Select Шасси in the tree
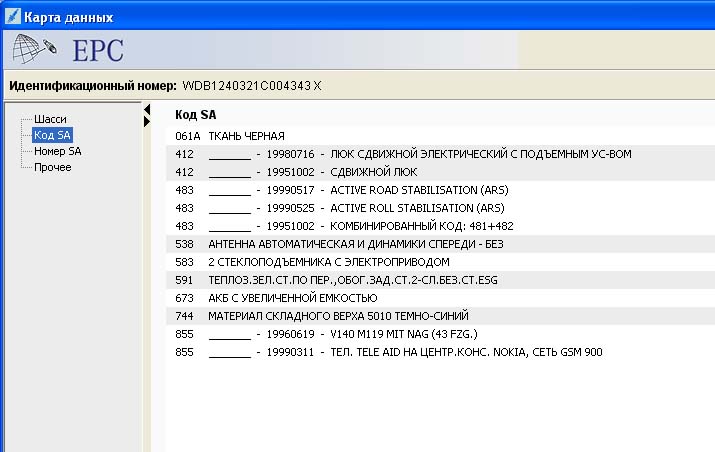This screenshot has height=452, width=715. tap(50, 119)
